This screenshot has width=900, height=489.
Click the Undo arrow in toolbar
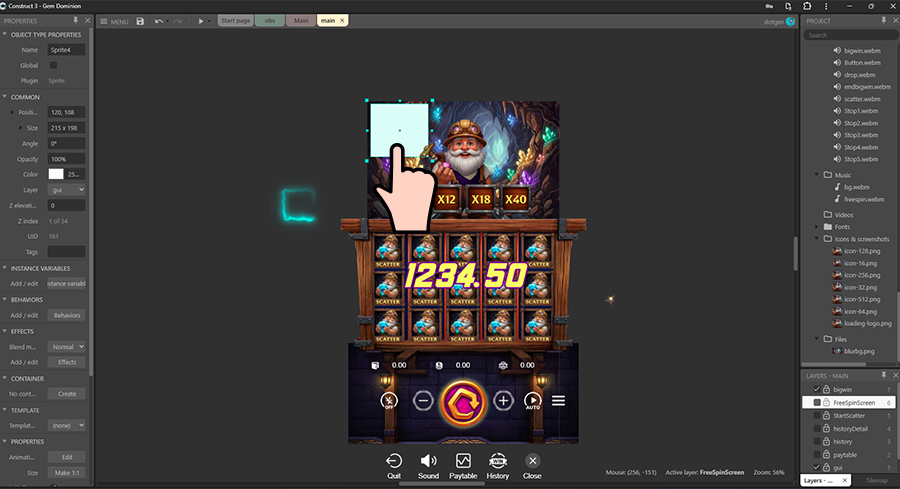pyautogui.click(x=159, y=21)
